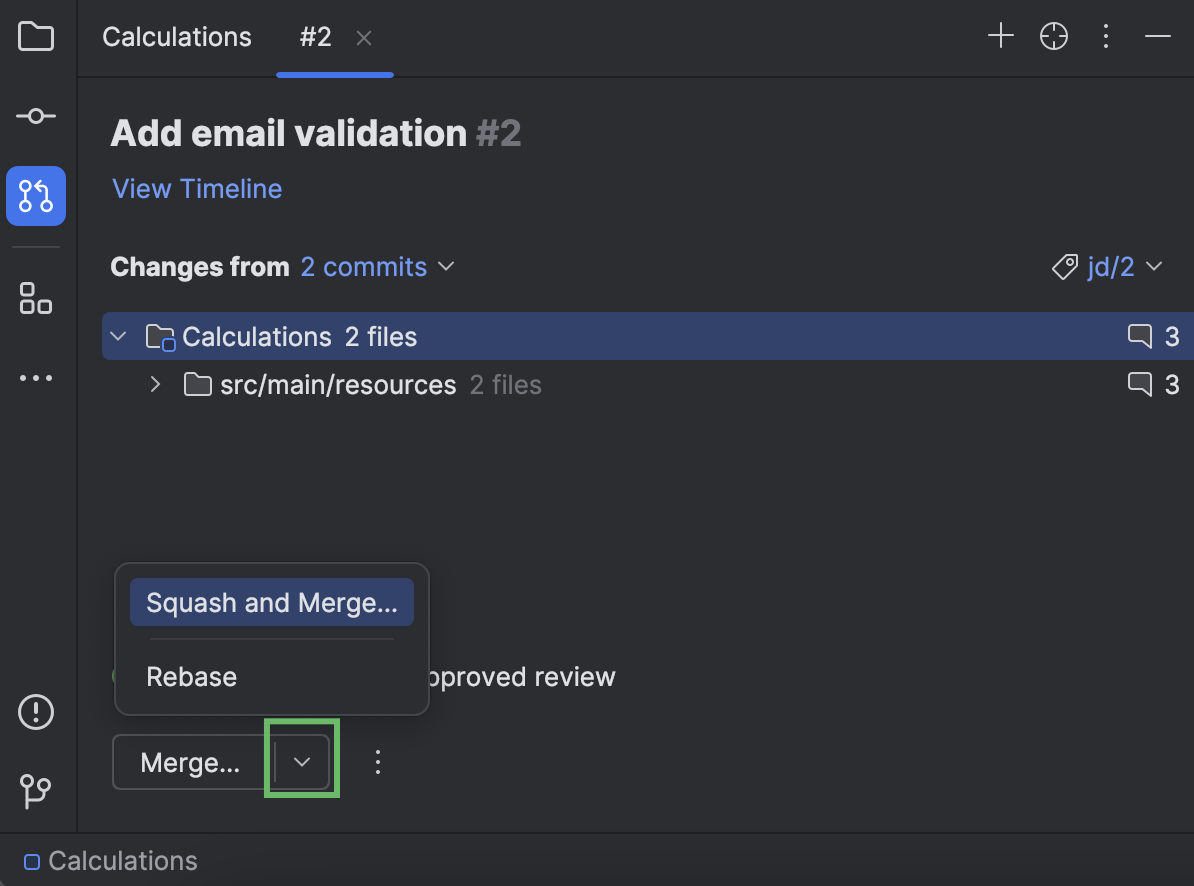Show more tool windows via ellipsis icon

(x=36, y=377)
